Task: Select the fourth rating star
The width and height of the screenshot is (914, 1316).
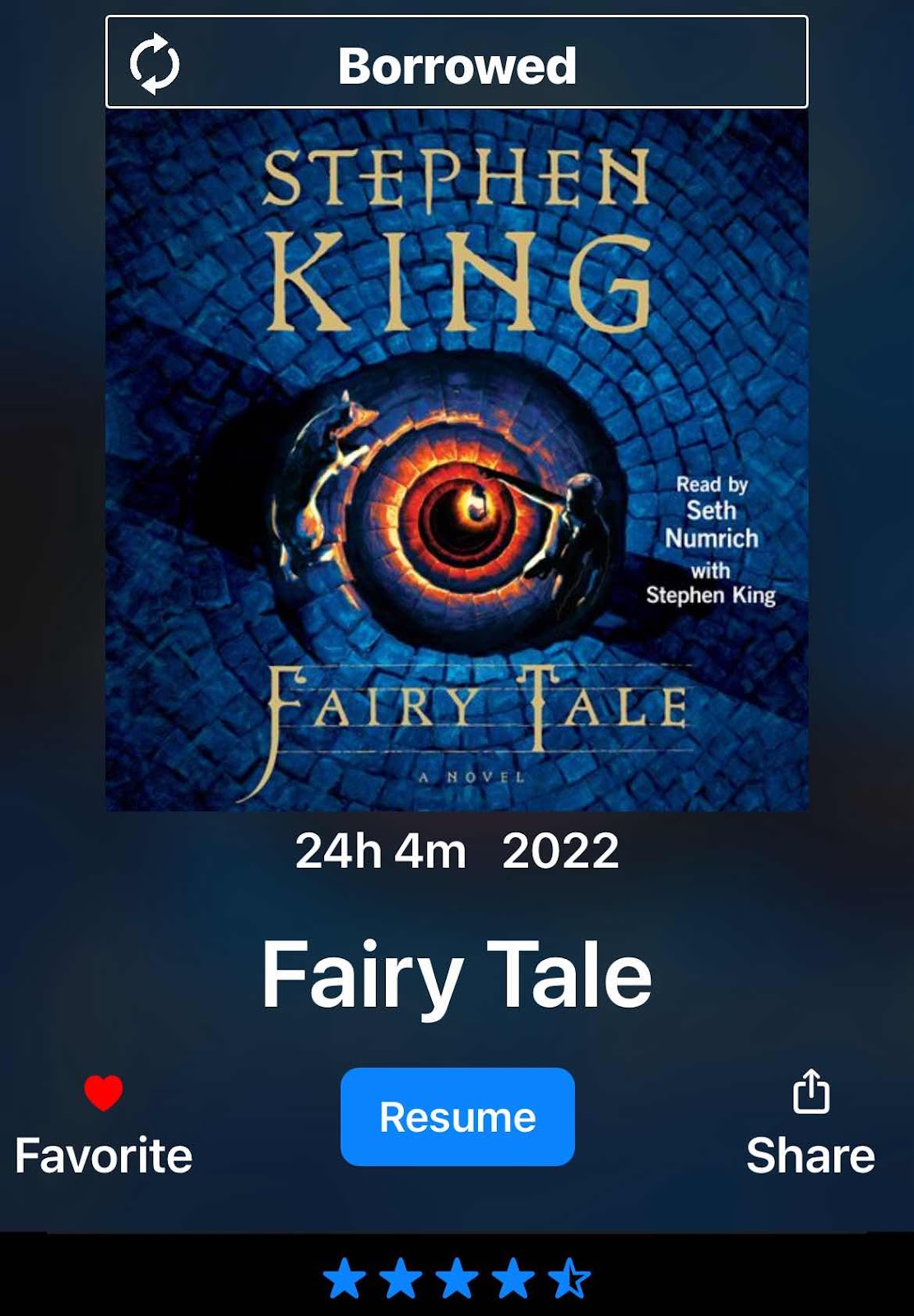Action: [513, 1278]
